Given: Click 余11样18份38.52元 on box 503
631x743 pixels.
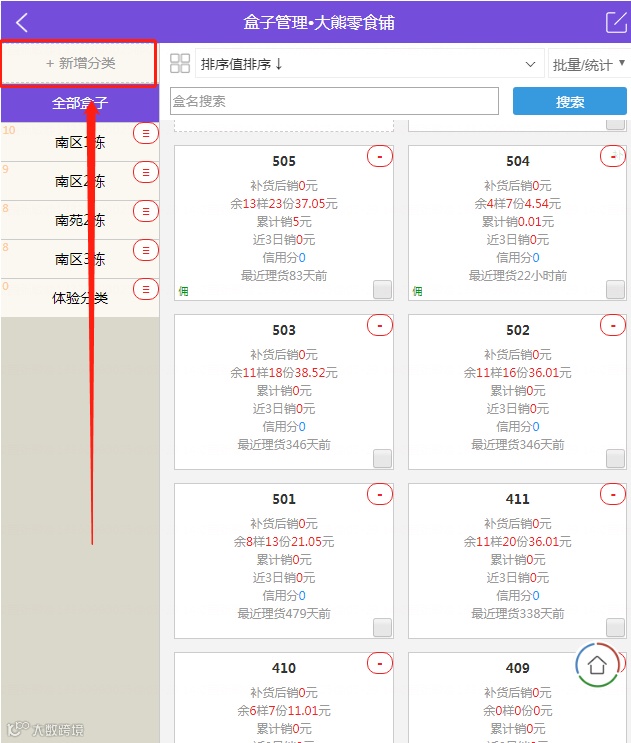Looking at the screenshot, I should [x=284, y=372].
